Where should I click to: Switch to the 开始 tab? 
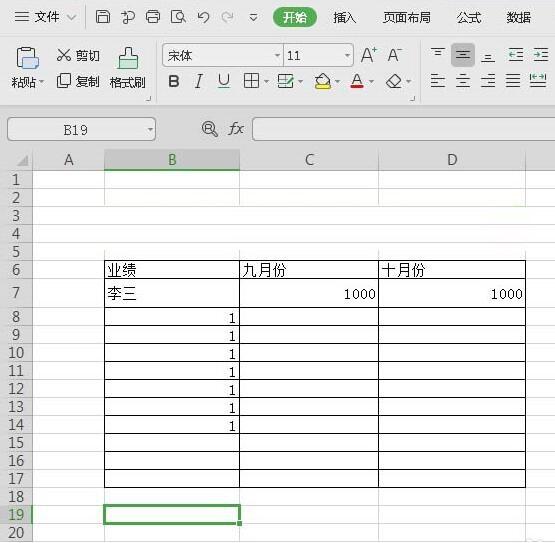pos(294,17)
